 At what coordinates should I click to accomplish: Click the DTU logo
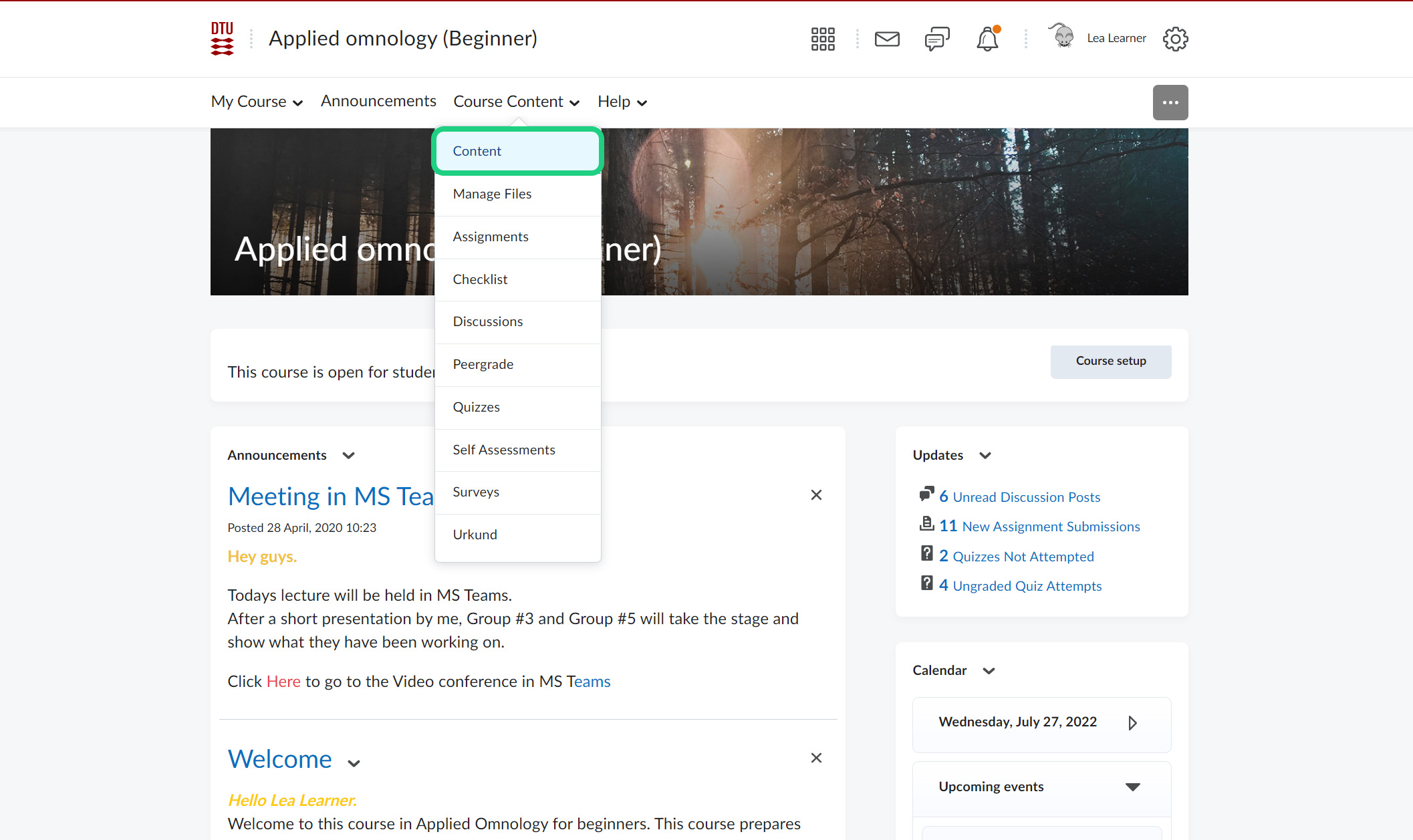[222, 39]
